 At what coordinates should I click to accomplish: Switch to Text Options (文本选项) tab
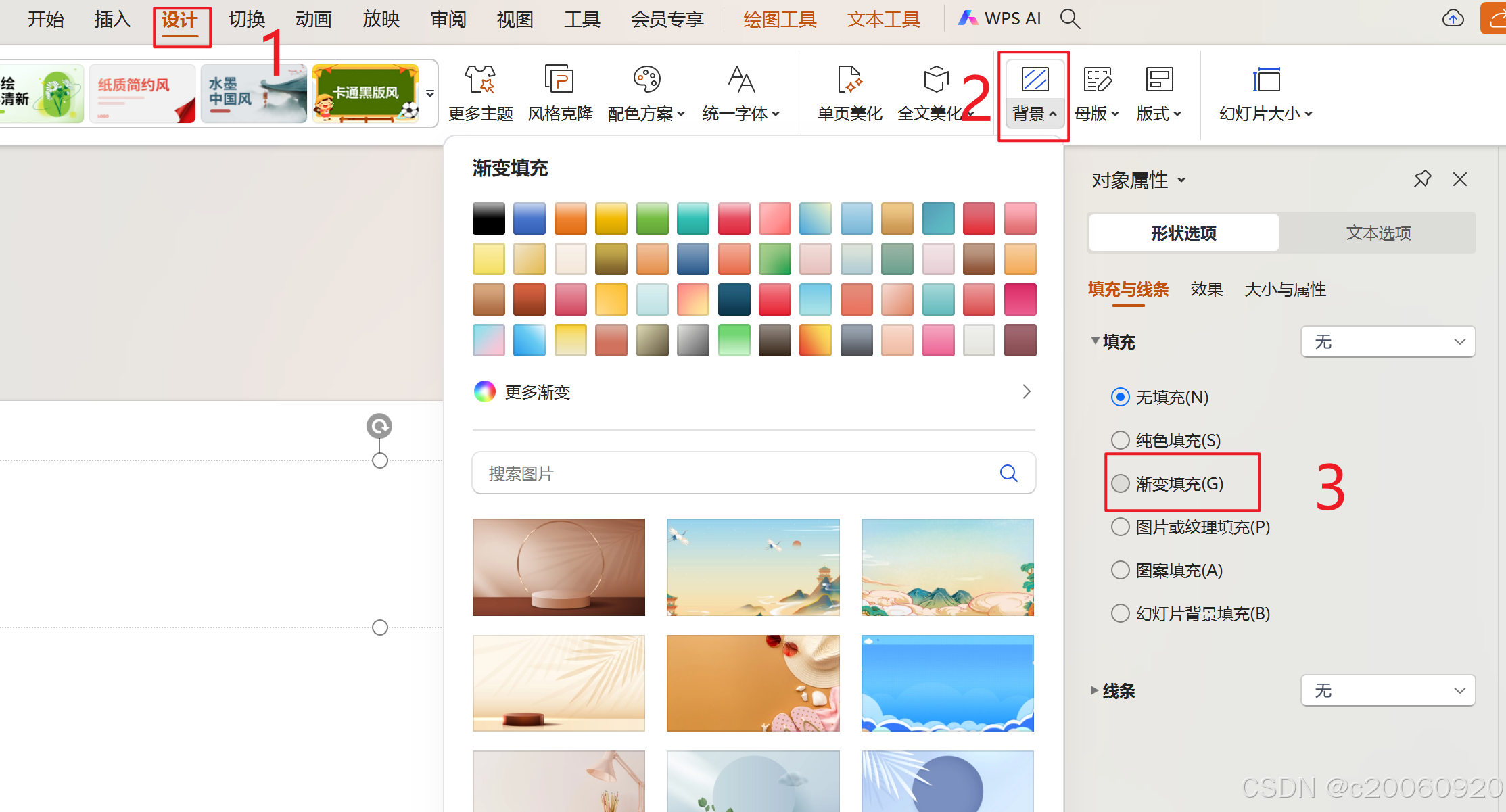click(x=1378, y=233)
